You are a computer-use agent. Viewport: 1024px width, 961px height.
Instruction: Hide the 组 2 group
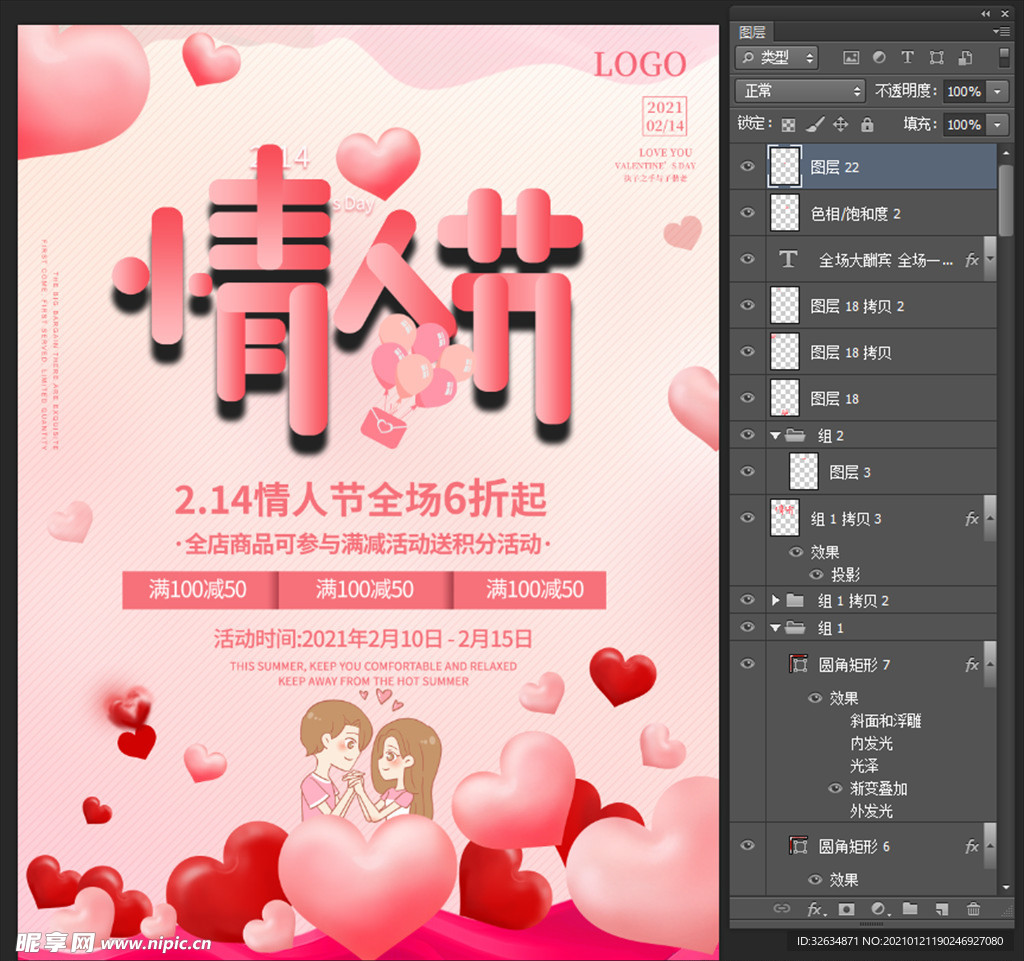pos(747,435)
